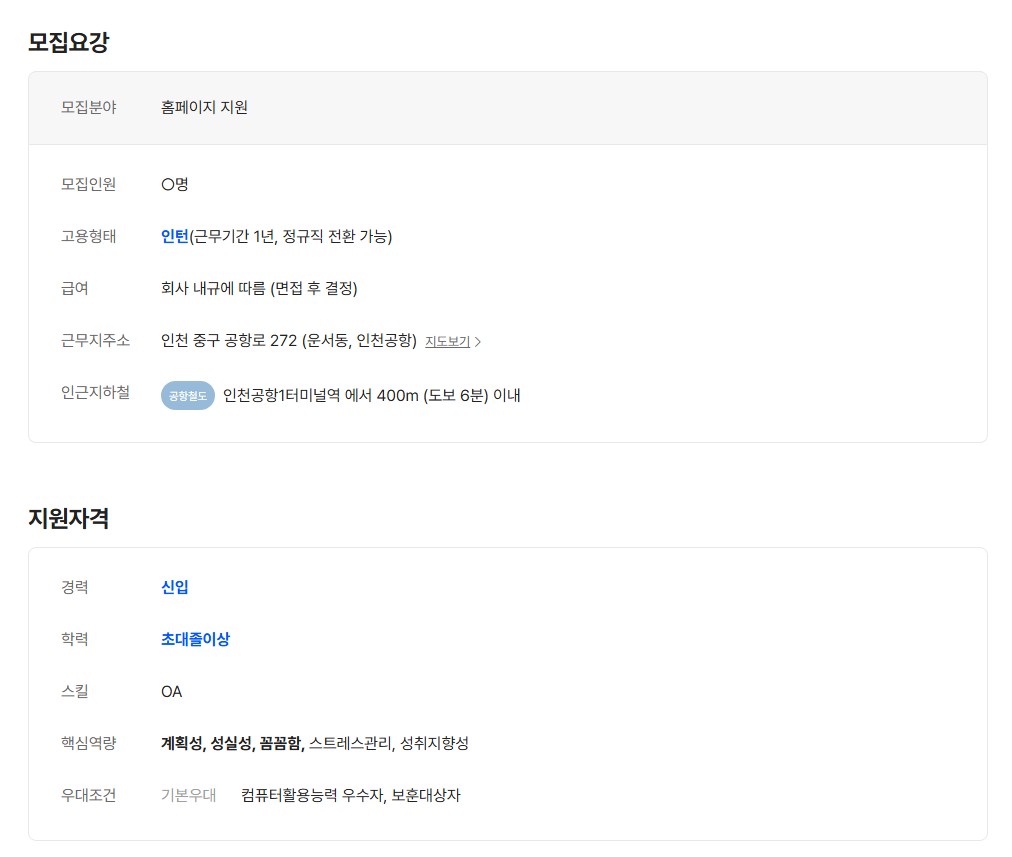Click the blue 신입 experience text

click(x=175, y=587)
